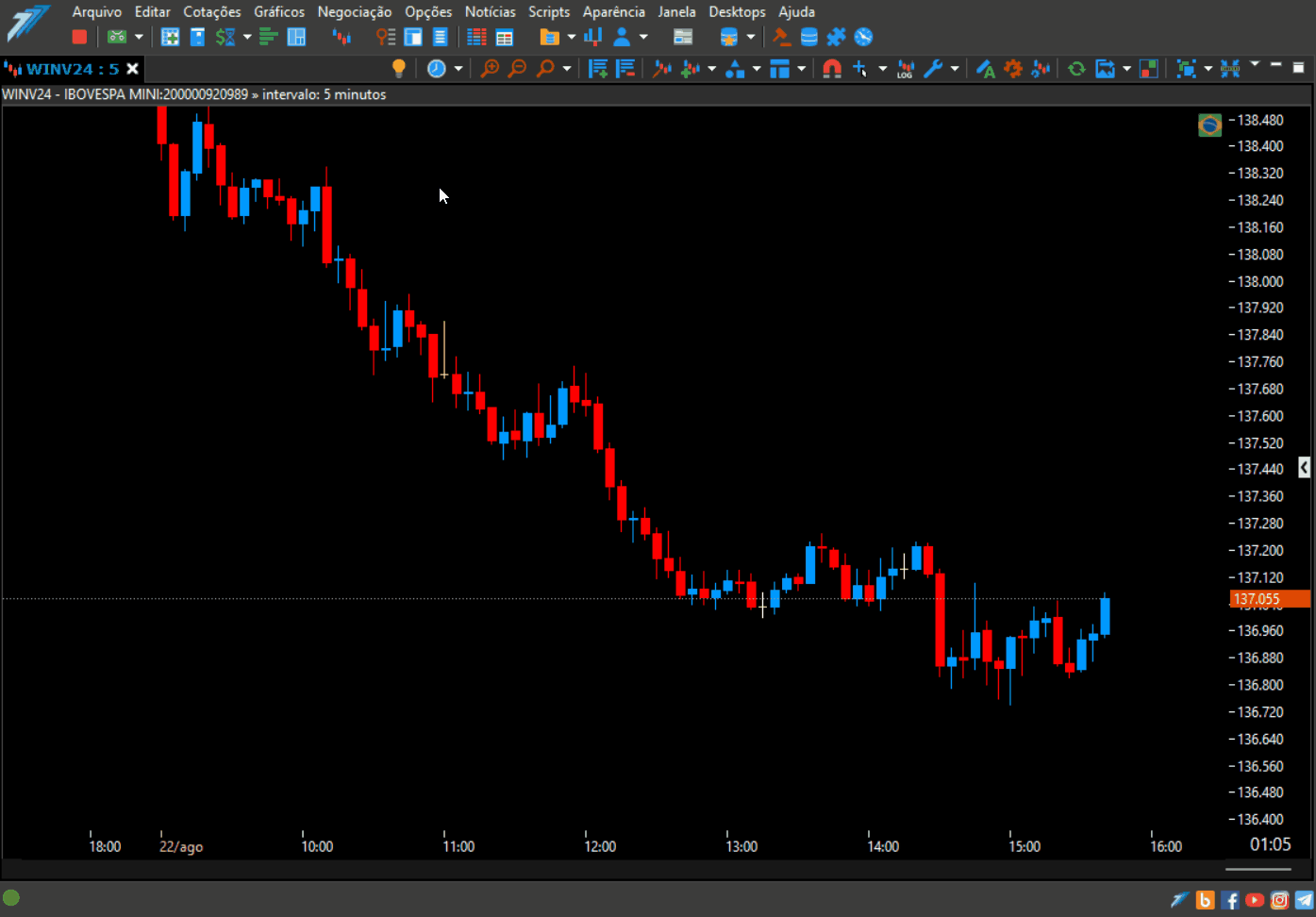Click the orange key-list icon
Viewport: 1316px width, 917px height.
pyautogui.click(x=385, y=37)
